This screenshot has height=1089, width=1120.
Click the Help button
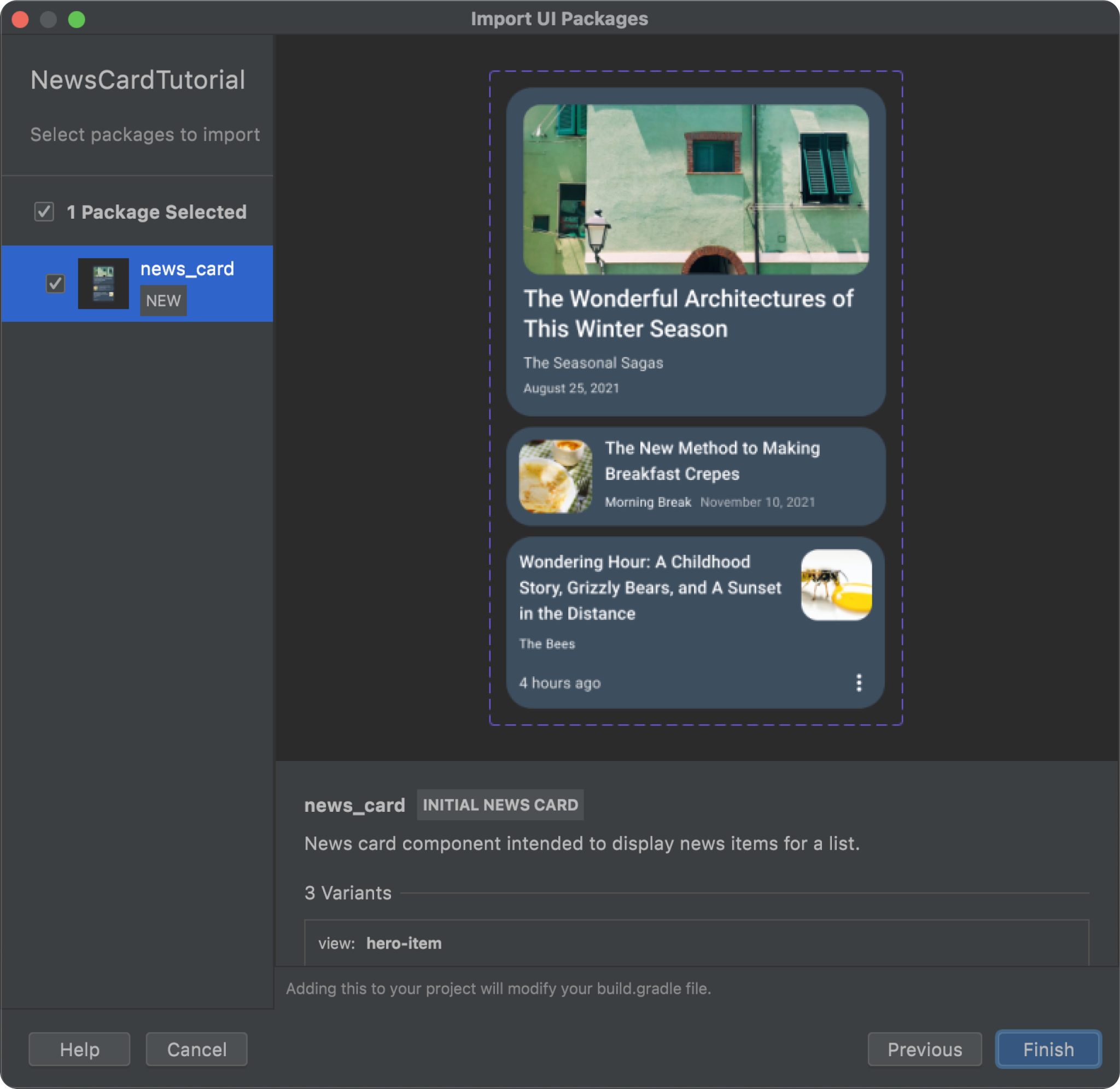pos(80,1049)
